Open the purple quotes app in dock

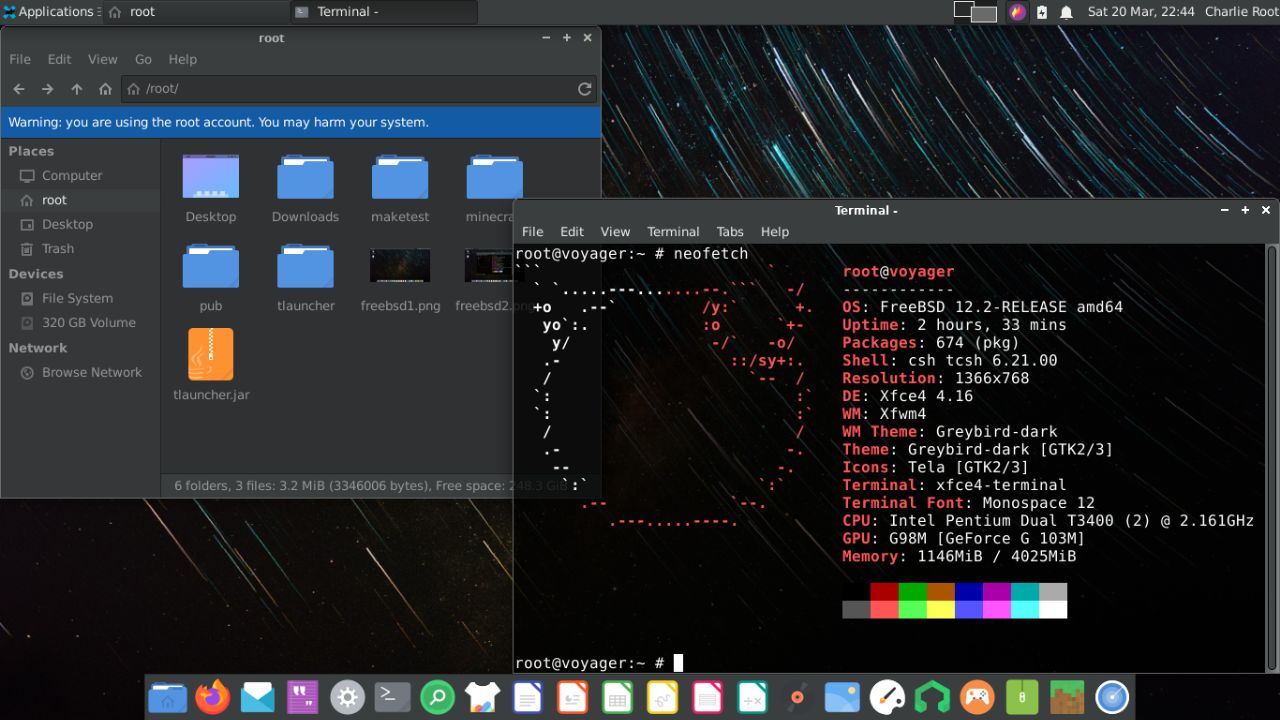pyautogui.click(x=302, y=697)
